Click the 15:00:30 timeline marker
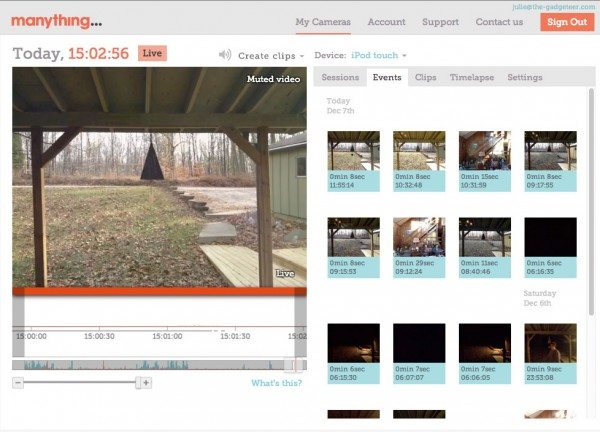Viewport: 600px width, 432px height. tap(99, 336)
